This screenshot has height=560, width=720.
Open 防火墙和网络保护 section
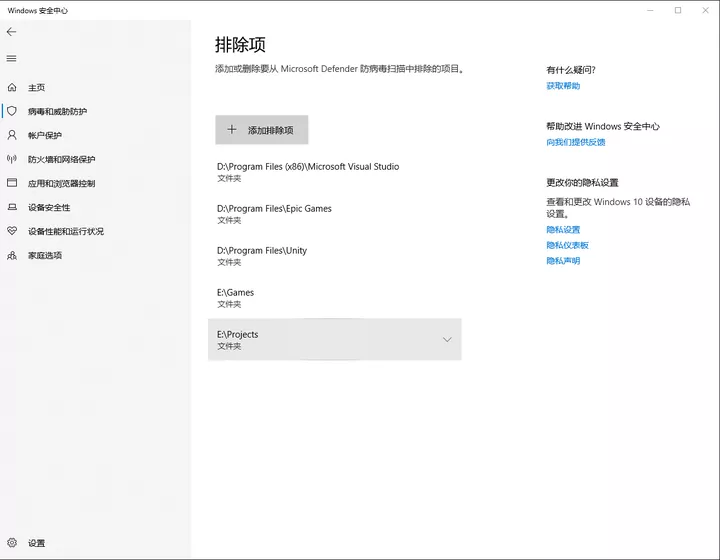62,159
